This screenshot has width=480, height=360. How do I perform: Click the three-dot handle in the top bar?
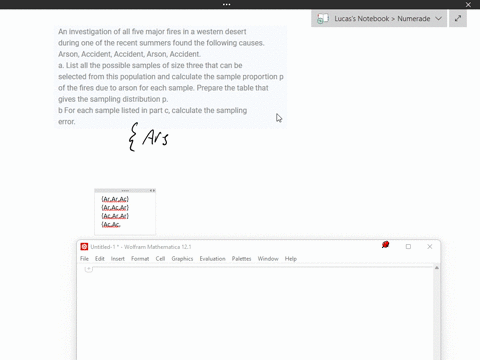point(226,4)
